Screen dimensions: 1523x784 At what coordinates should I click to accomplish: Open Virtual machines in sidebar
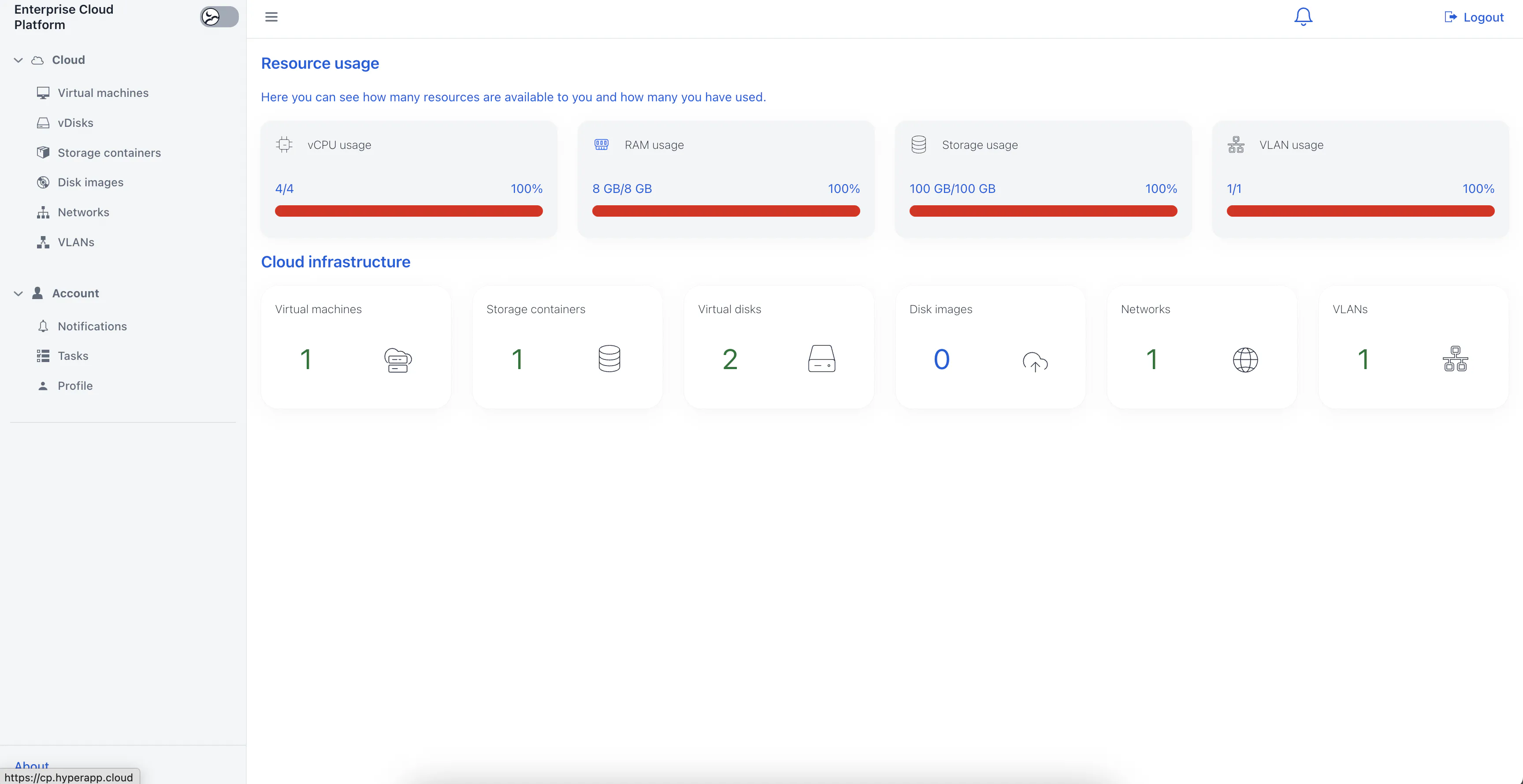click(103, 93)
